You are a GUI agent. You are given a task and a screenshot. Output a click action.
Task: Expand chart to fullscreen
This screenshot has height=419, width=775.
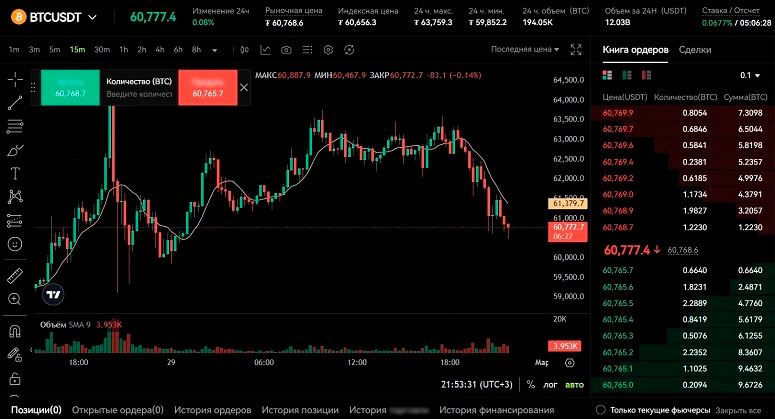[575, 49]
